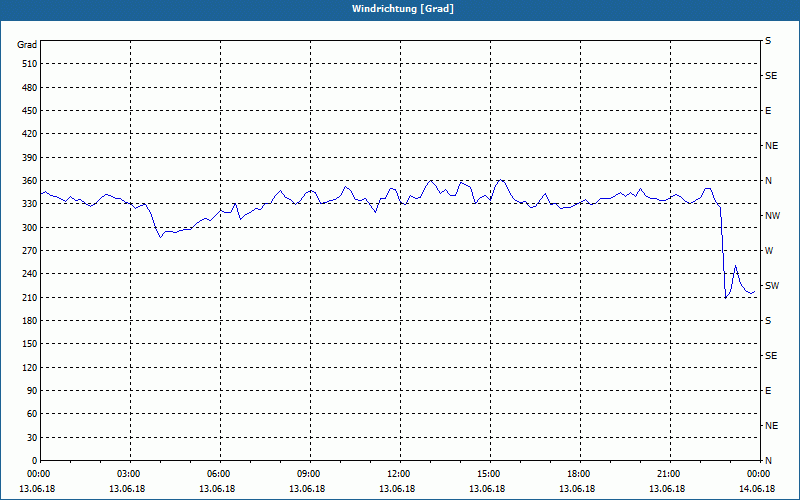Select the 'Grad' unit label on y-axis
Image resolution: width=800 pixels, height=500 pixels.
pyautogui.click(x=27, y=45)
